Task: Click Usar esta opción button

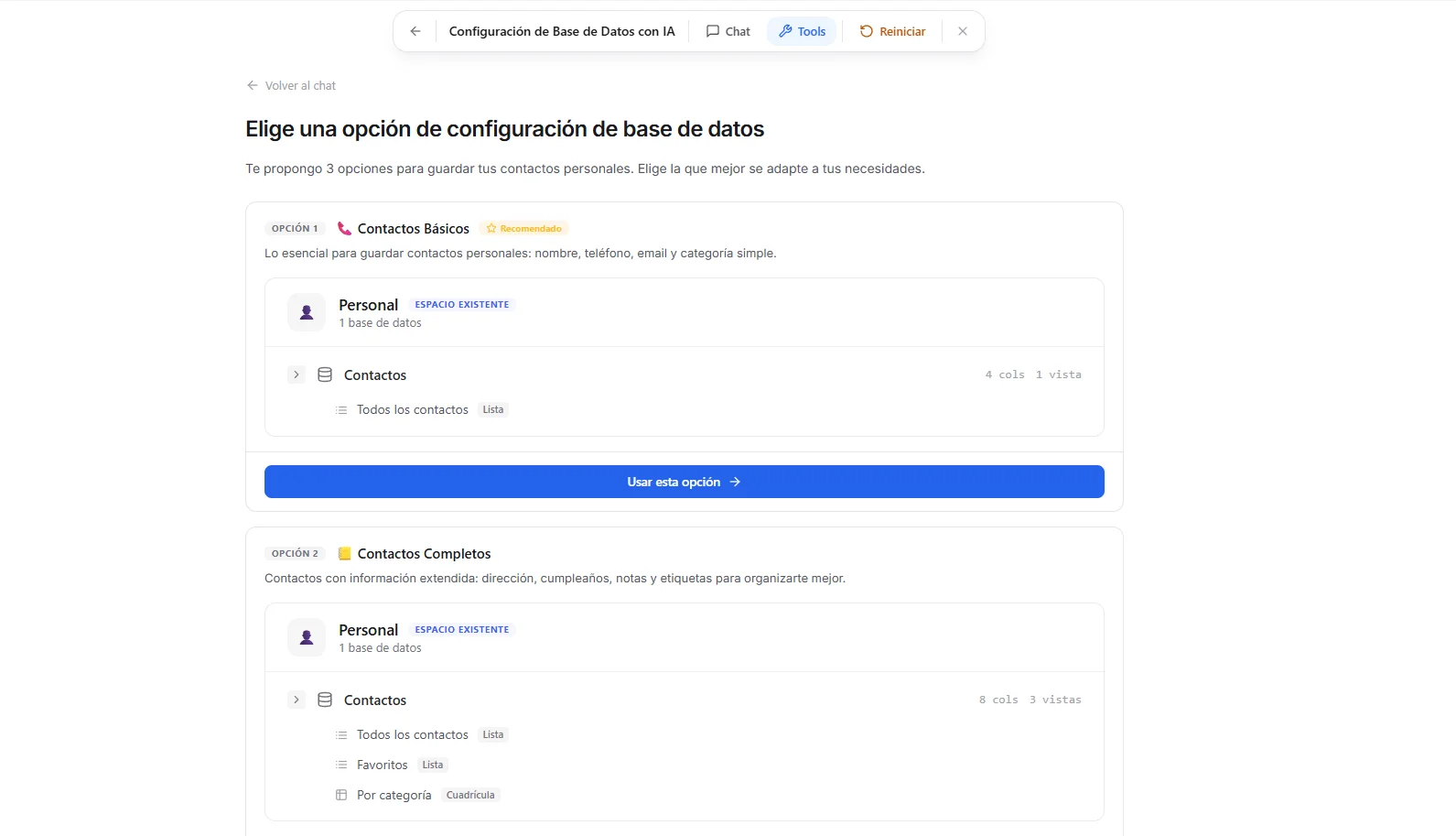Action: tap(685, 482)
